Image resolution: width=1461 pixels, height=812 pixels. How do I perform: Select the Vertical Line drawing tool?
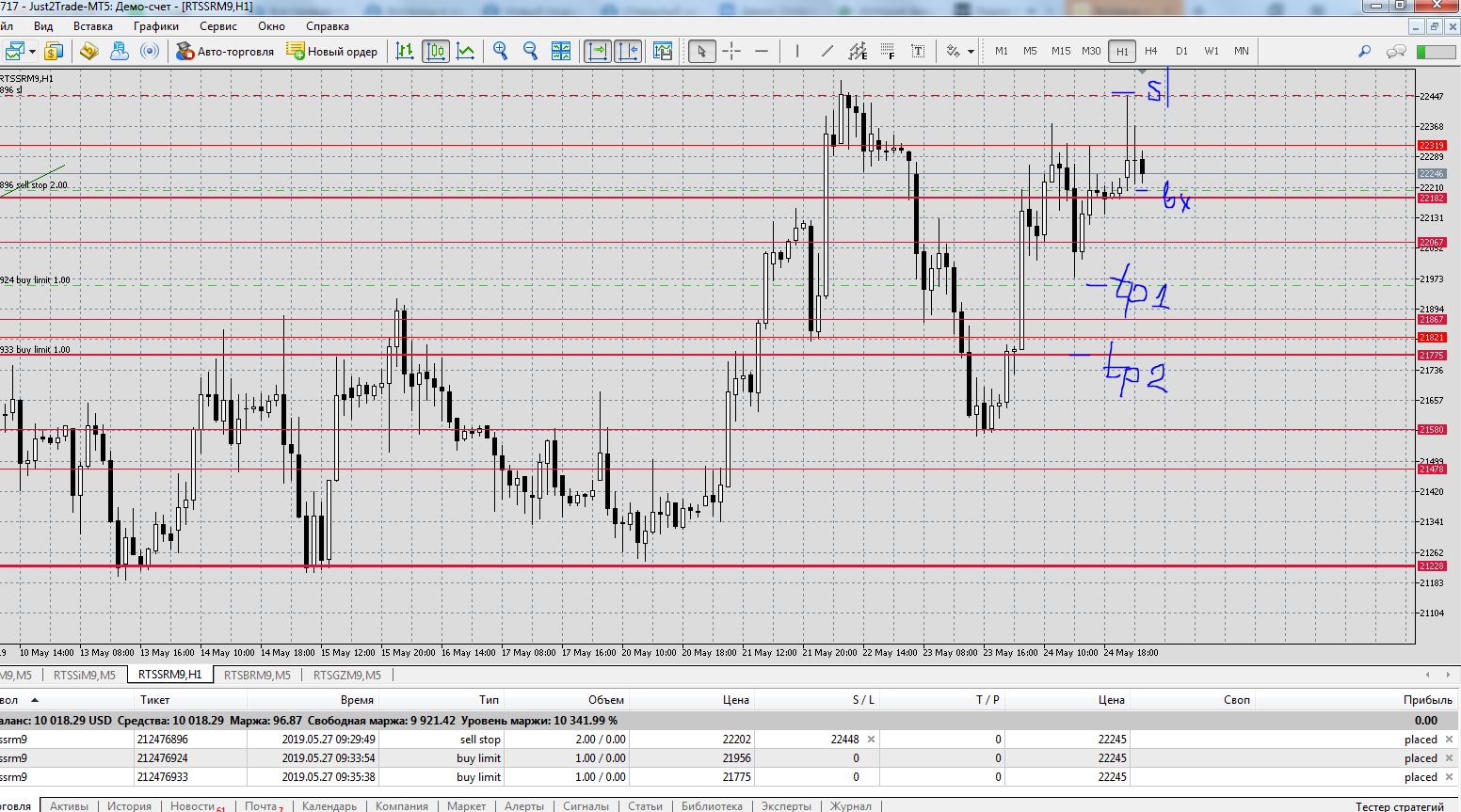[797, 51]
